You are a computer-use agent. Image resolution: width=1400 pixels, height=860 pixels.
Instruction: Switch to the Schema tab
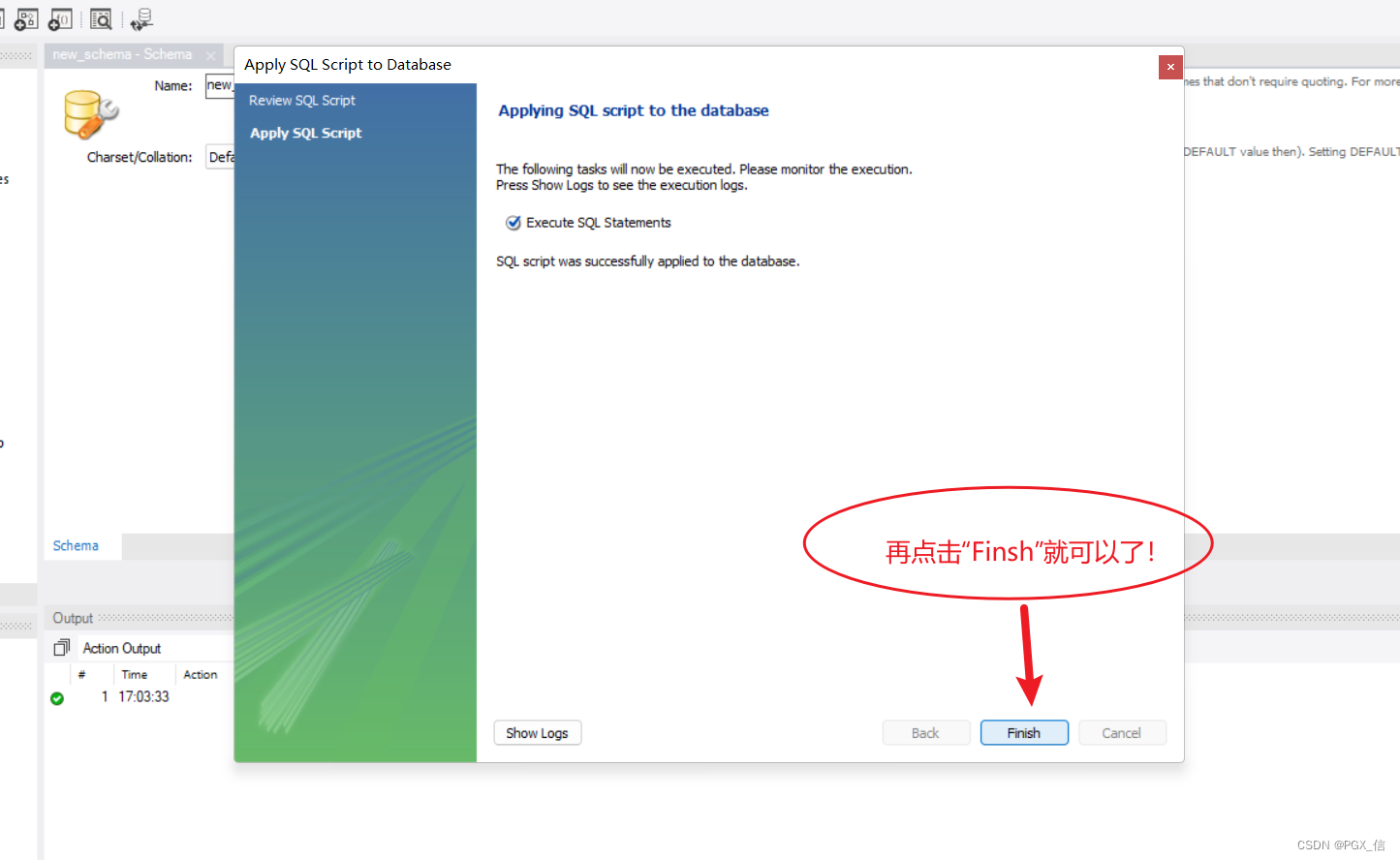pyautogui.click(x=76, y=545)
